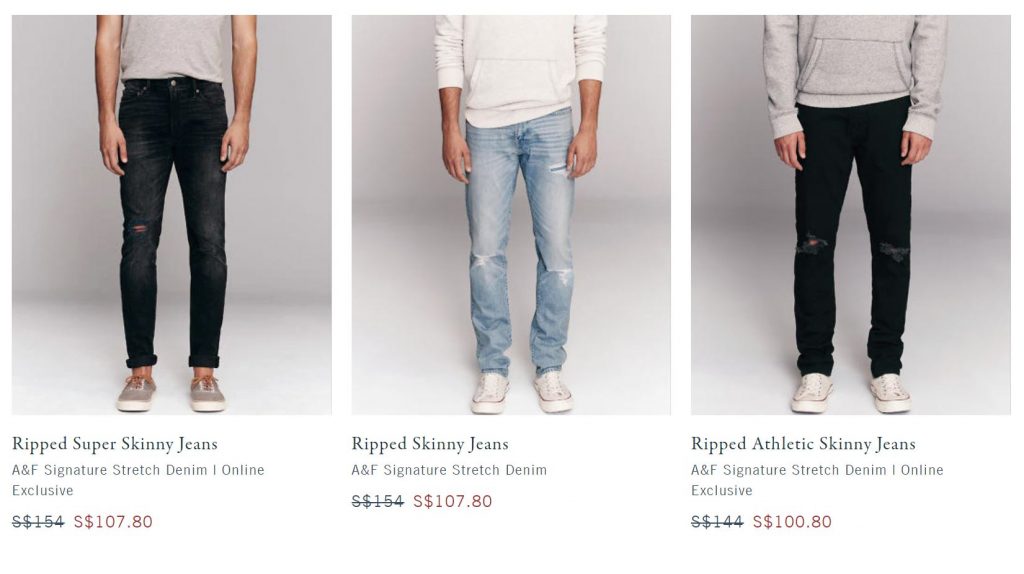Click the A&F Signature Stretch Denim text under Ripped Skinny Jeans
The height and width of the screenshot is (574, 1024).
click(449, 470)
